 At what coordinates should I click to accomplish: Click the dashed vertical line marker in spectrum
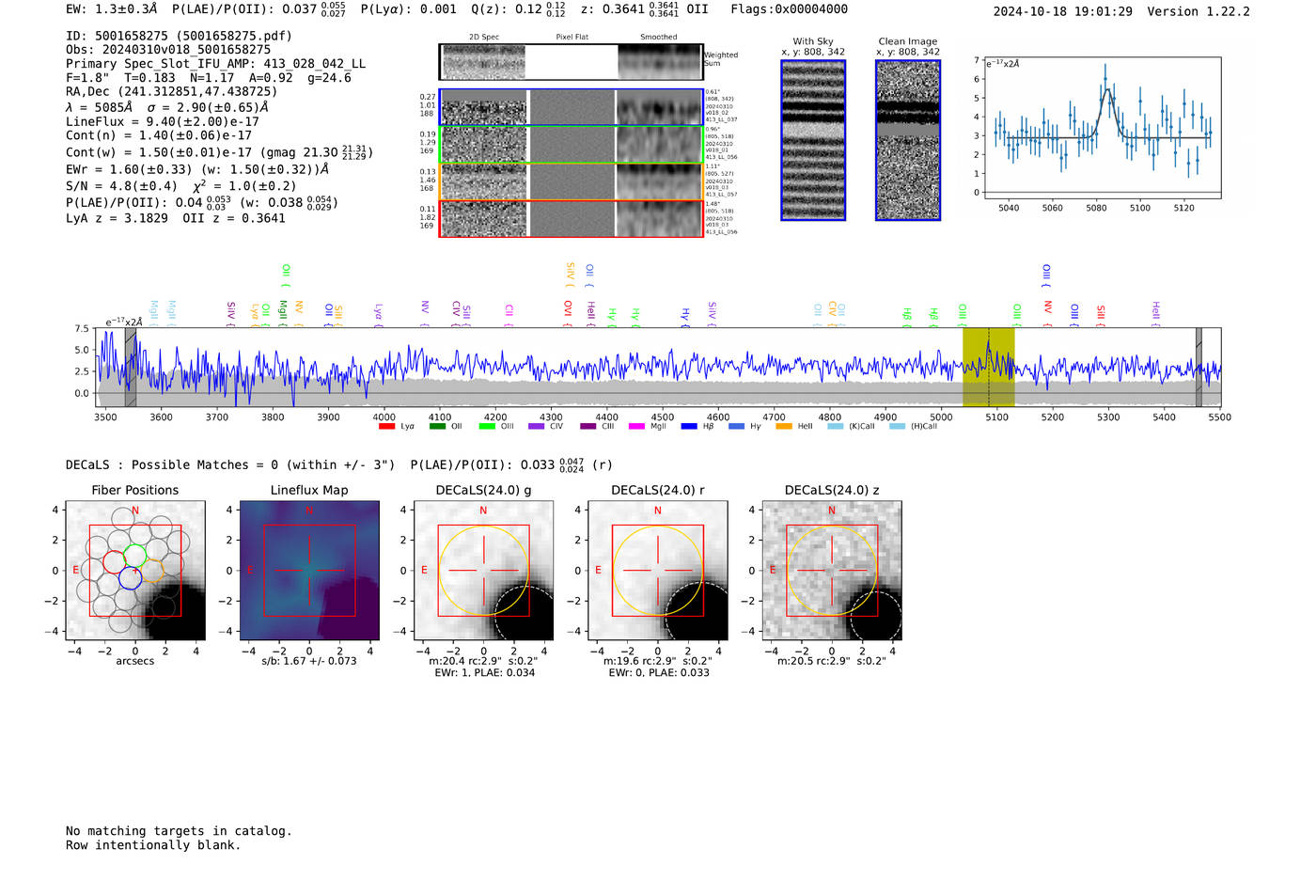[x=989, y=368]
